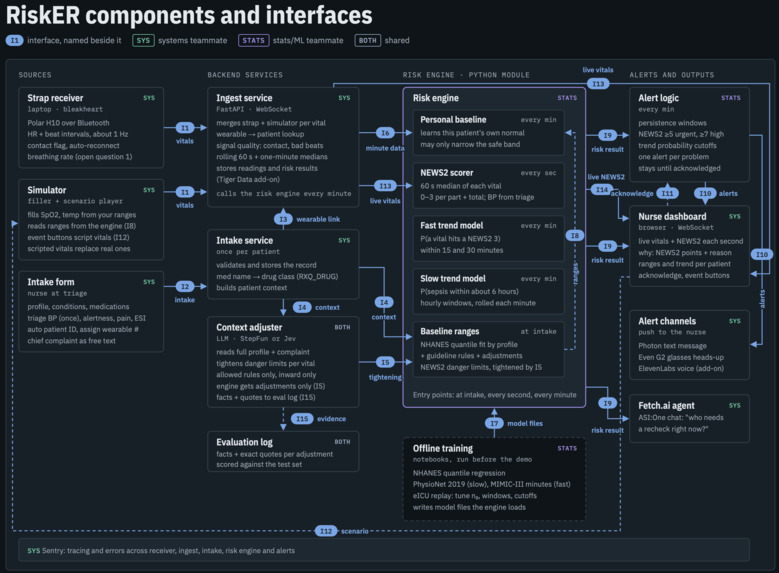
Task: Select the 'Simulator' card title
Action: (x=47, y=190)
